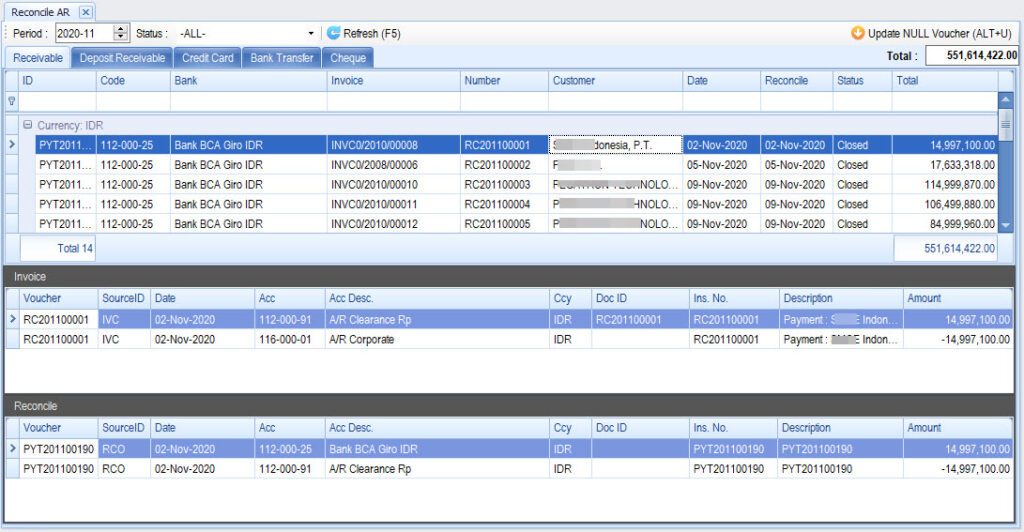The image size is (1024, 532).
Task: Close the Reconcile AR tab
Action: (x=85, y=11)
